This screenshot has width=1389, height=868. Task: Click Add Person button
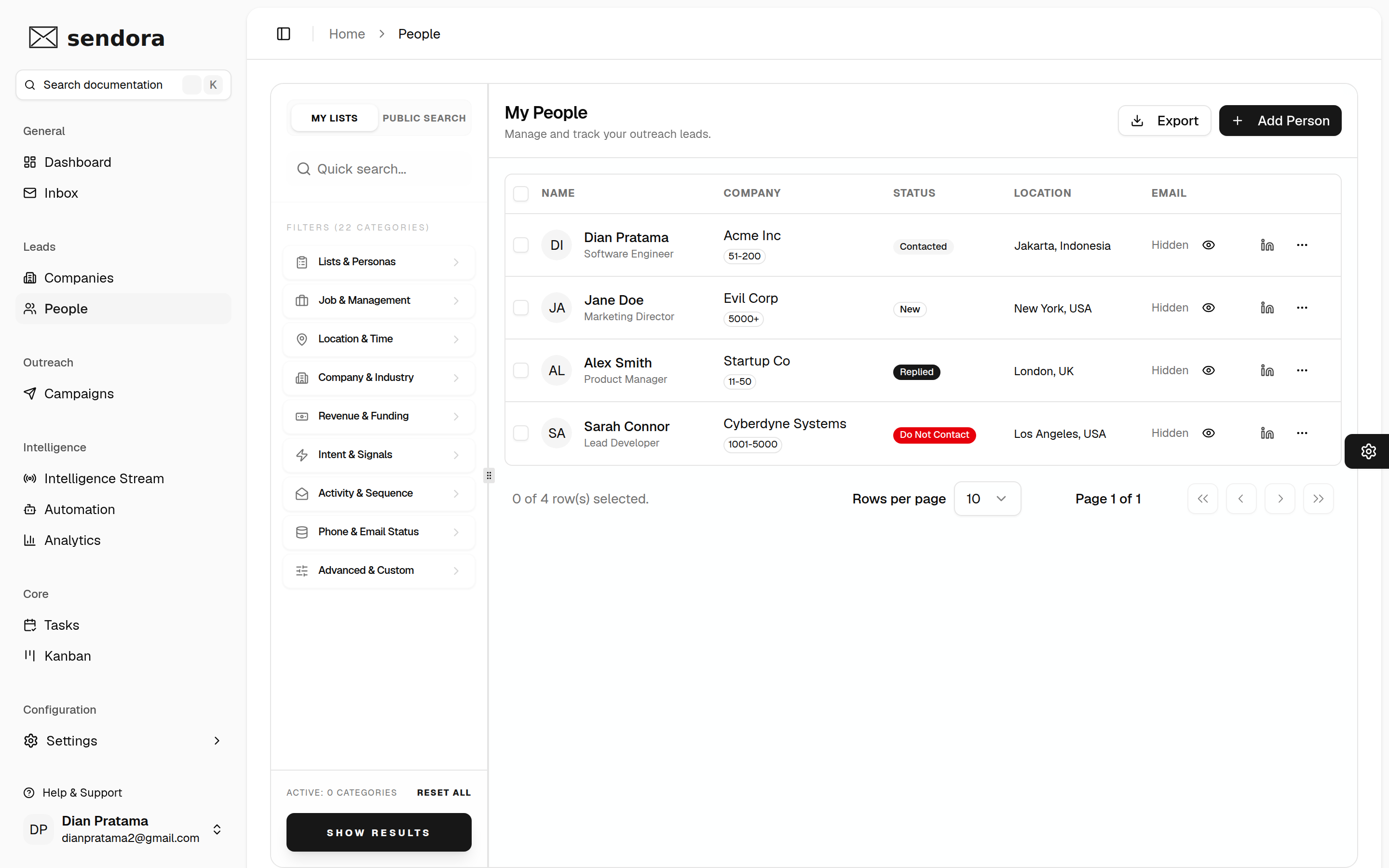coord(1280,121)
